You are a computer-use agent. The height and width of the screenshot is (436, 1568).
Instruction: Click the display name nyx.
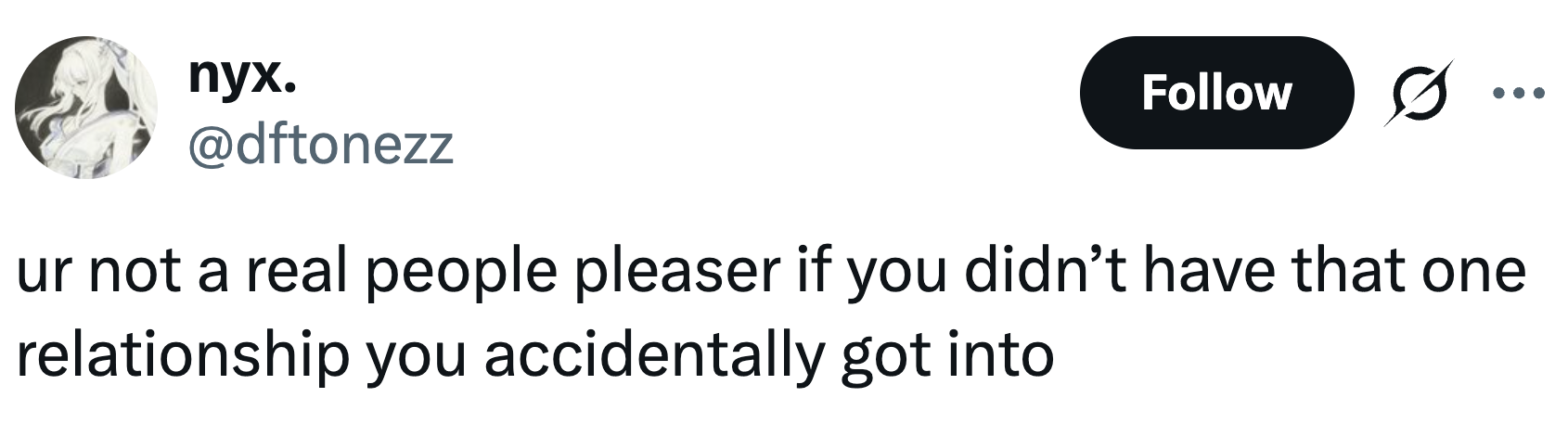(243, 76)
